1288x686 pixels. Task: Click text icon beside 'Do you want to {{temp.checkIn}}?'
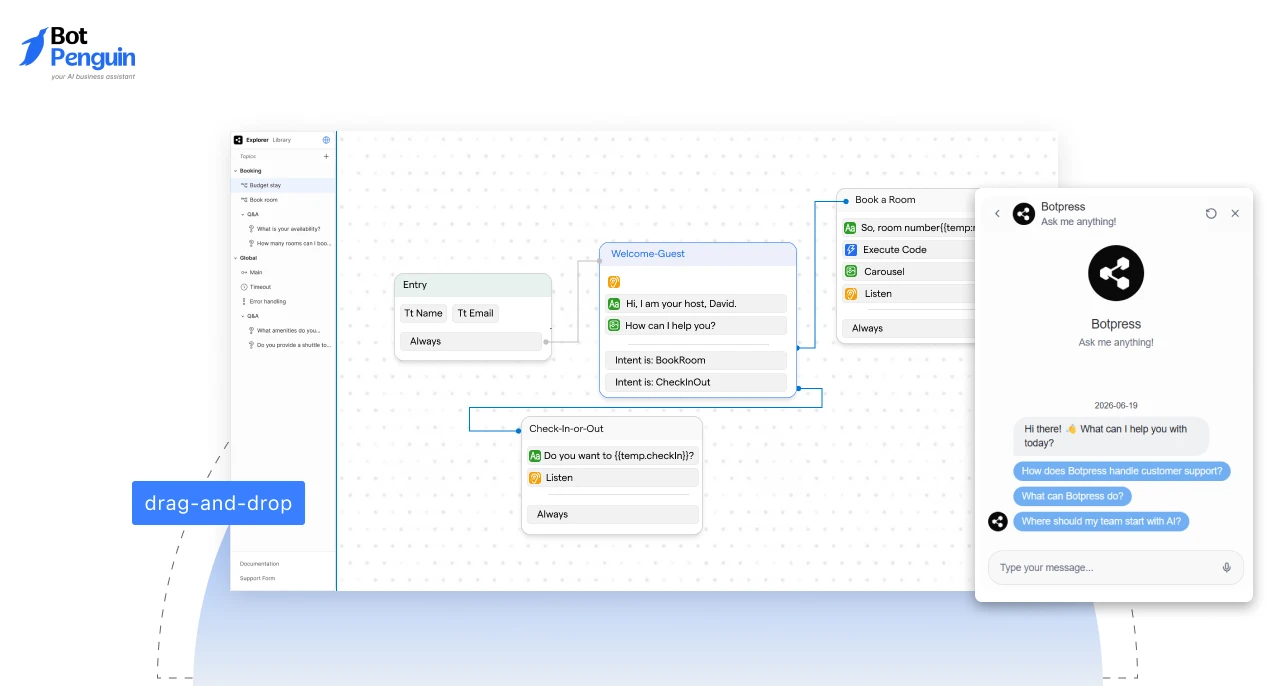point(534,456)
